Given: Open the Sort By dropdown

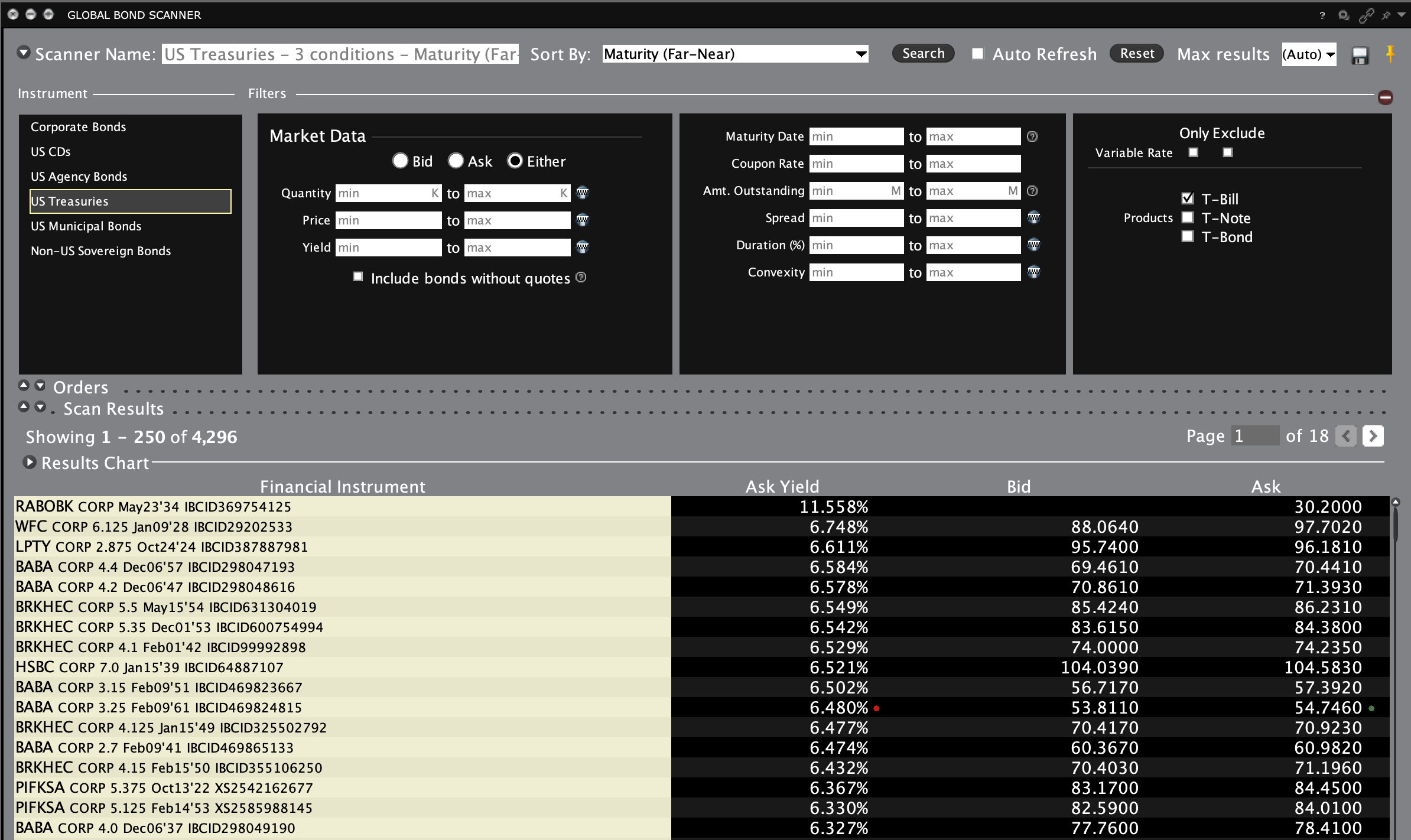Looking at the screenshot, I should tap(861, 54).
